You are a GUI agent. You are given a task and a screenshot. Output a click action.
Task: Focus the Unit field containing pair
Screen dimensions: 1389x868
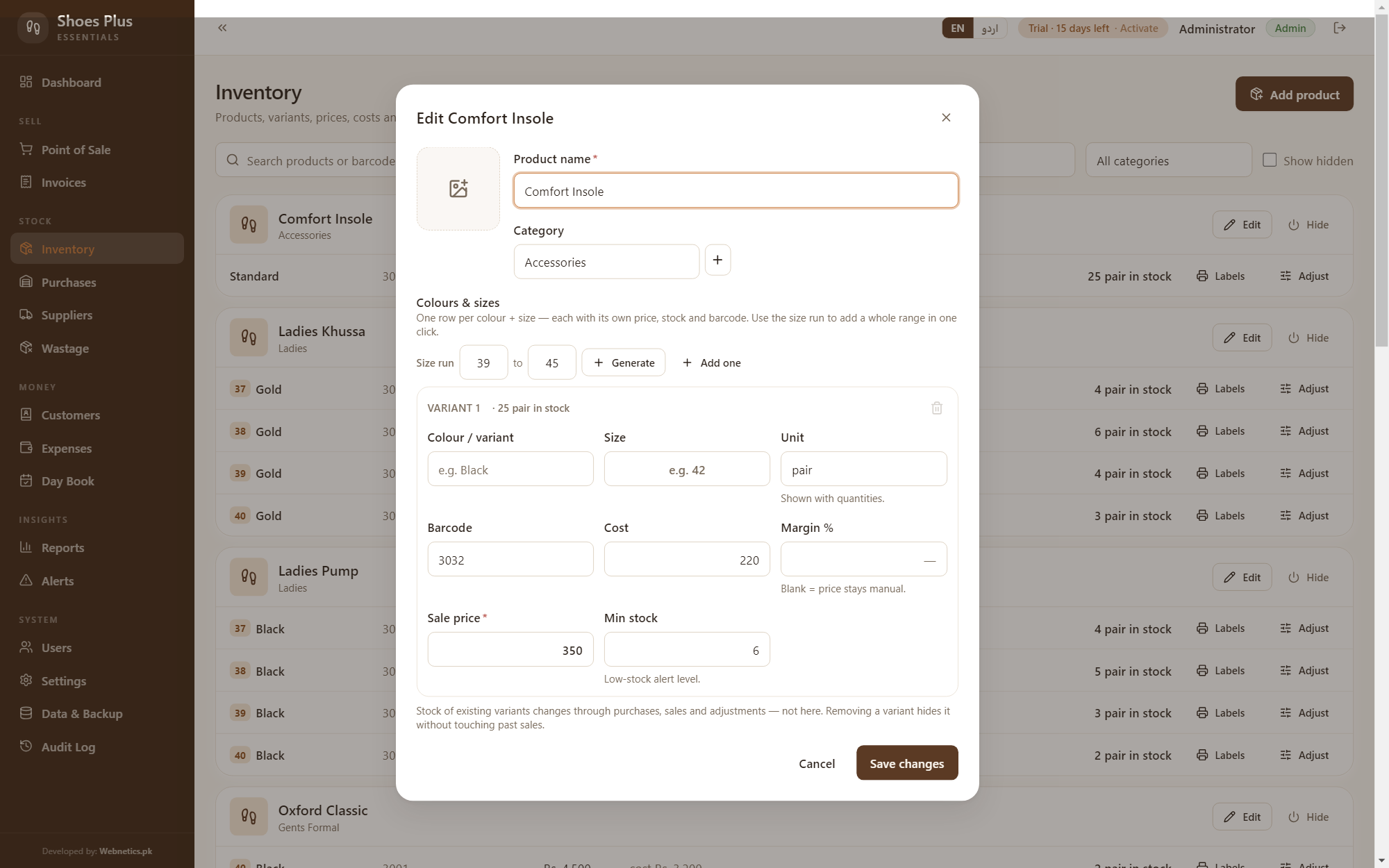864,469
